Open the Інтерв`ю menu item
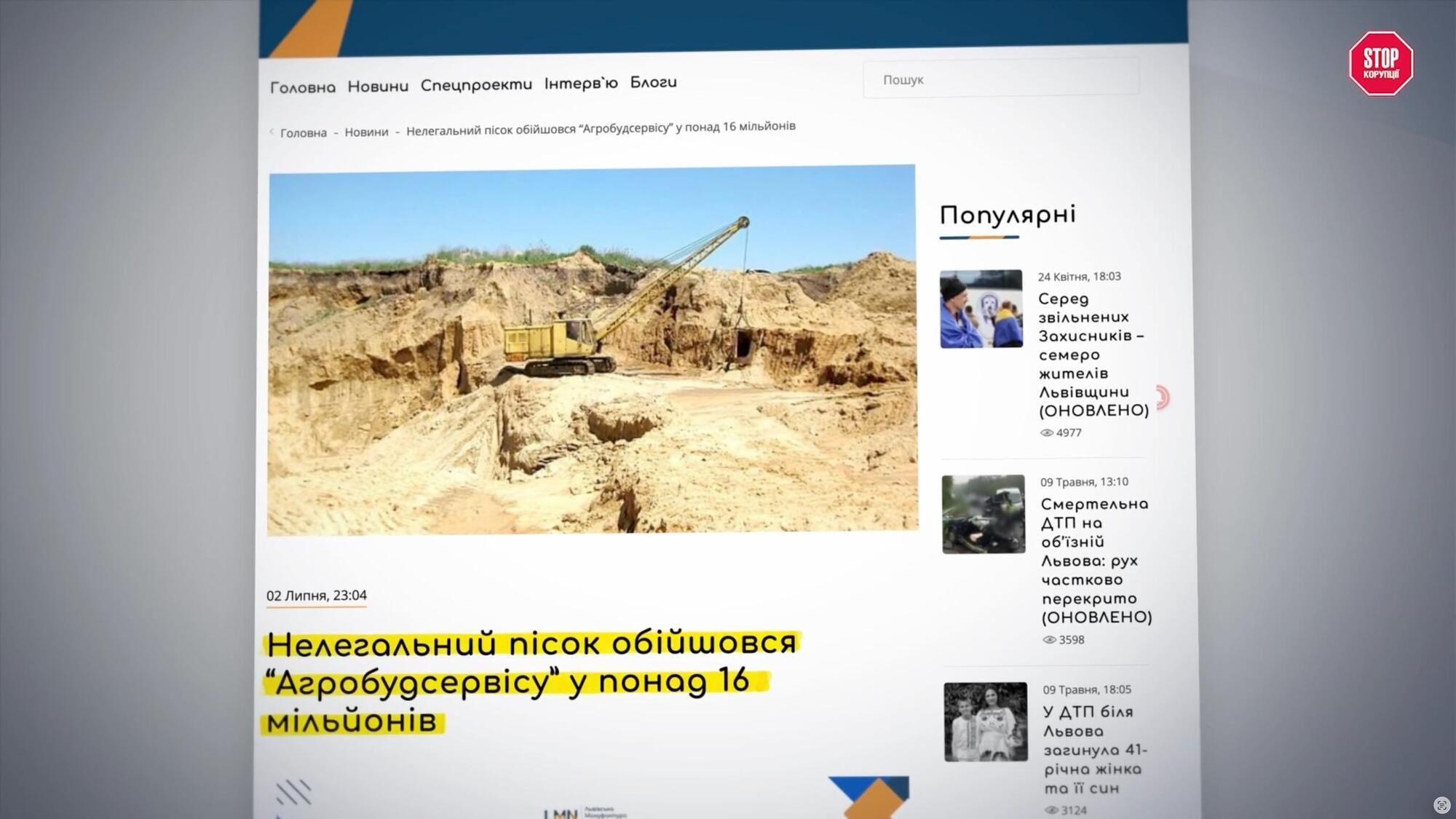This screenshot has height=819, width=1456. (581, 83)
